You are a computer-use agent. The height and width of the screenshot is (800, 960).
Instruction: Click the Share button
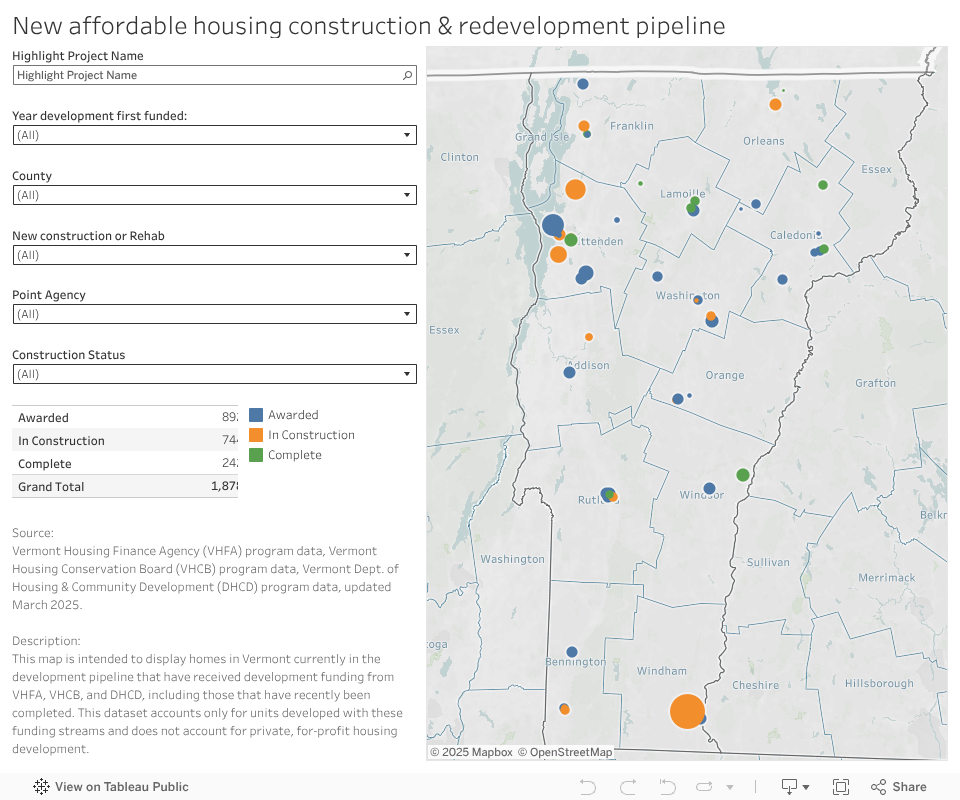point(899,787)
